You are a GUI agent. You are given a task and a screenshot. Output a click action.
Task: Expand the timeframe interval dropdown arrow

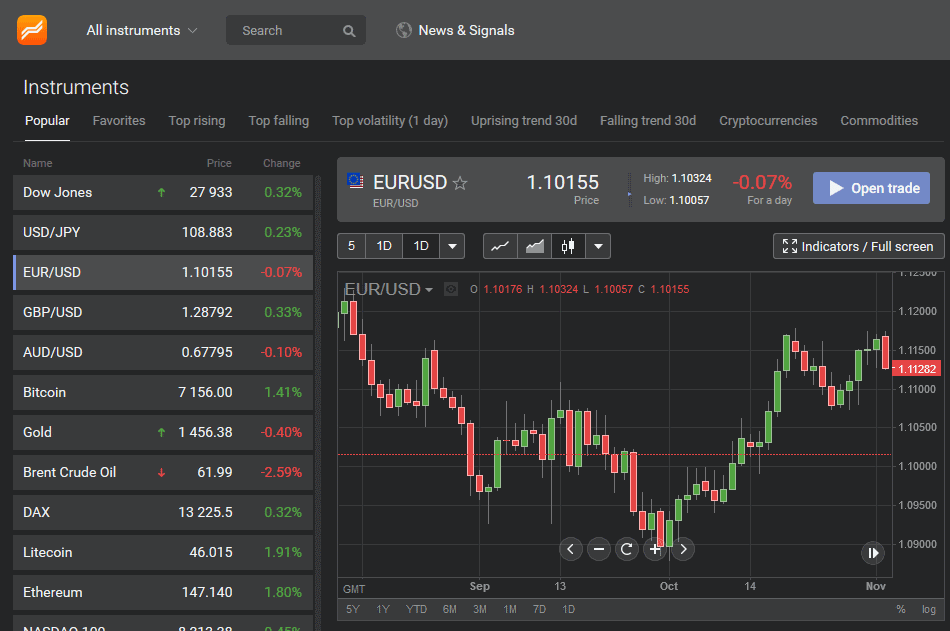click(452, 246)
